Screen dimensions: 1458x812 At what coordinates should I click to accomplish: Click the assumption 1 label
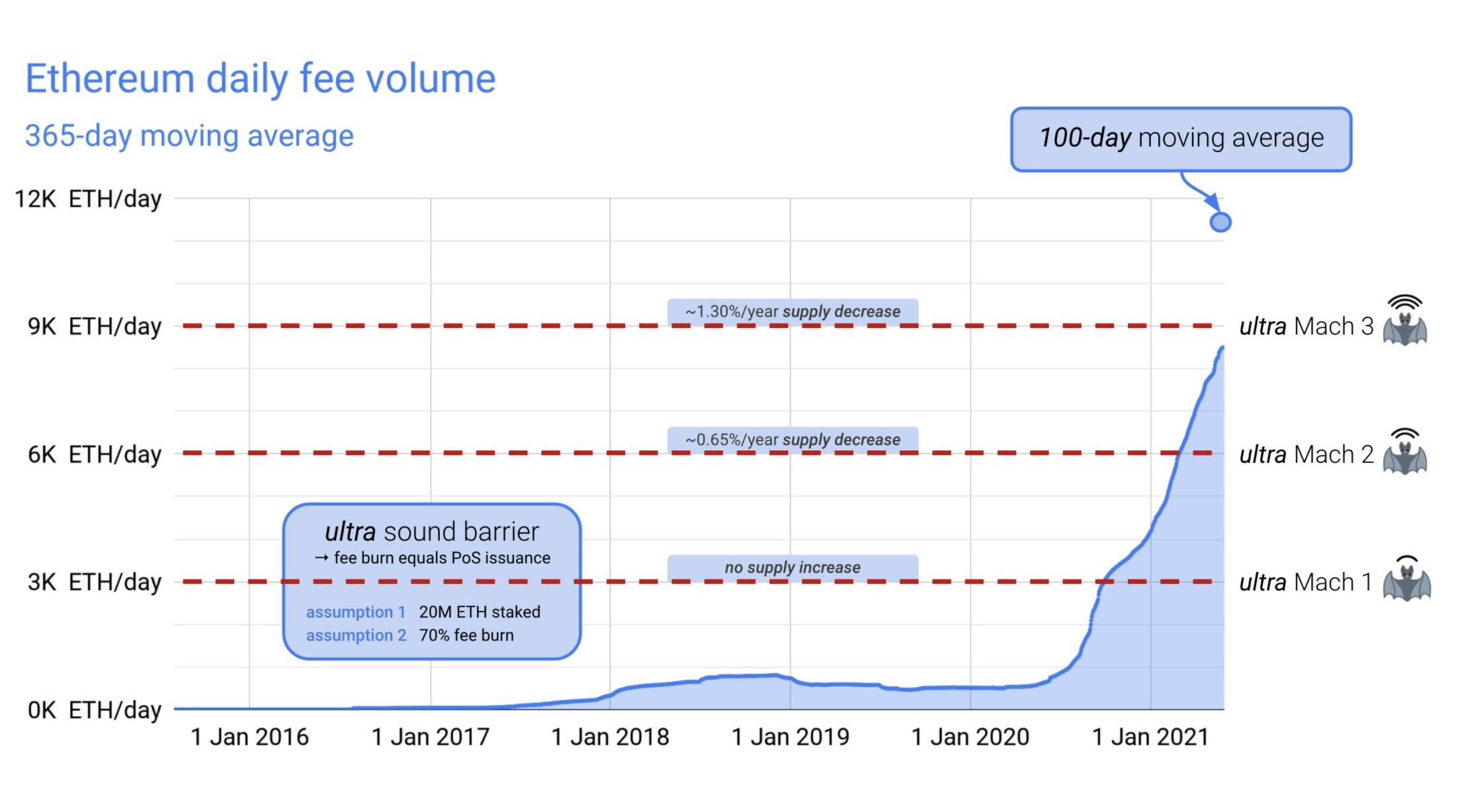coord(355,612)
